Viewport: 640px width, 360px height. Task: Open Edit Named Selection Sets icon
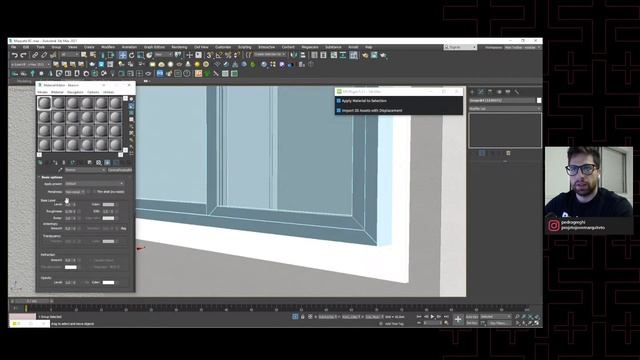[249, 55]
